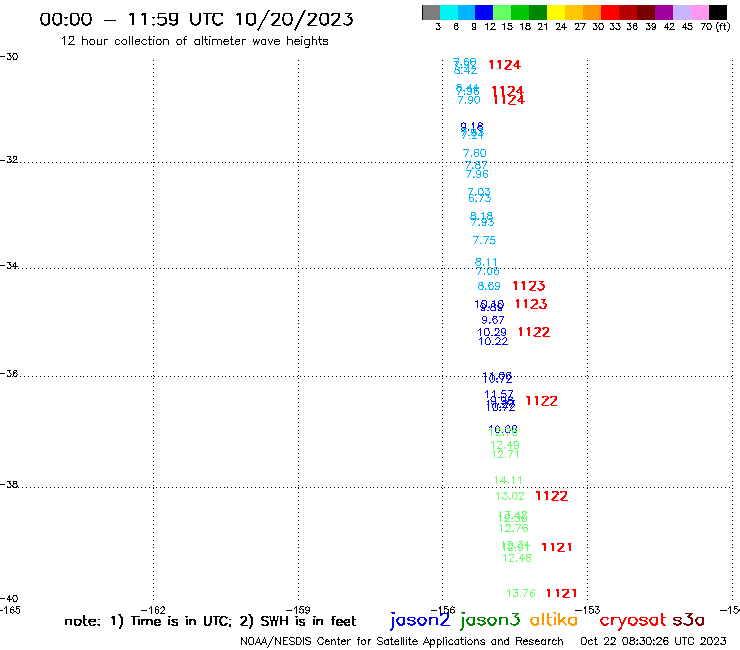Click the 12.76 wave height value
Image resolution: width=740 pixels, height=650 pixels.
tap(513, 528)
